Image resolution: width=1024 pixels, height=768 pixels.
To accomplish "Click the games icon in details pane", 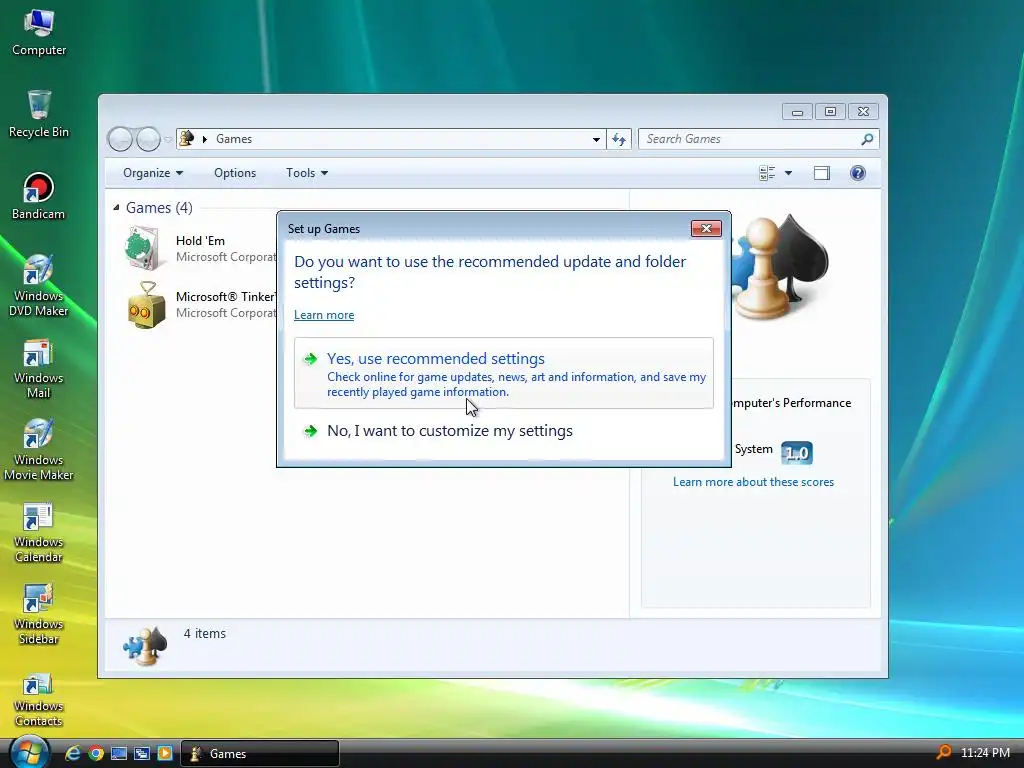I will 145,647.
